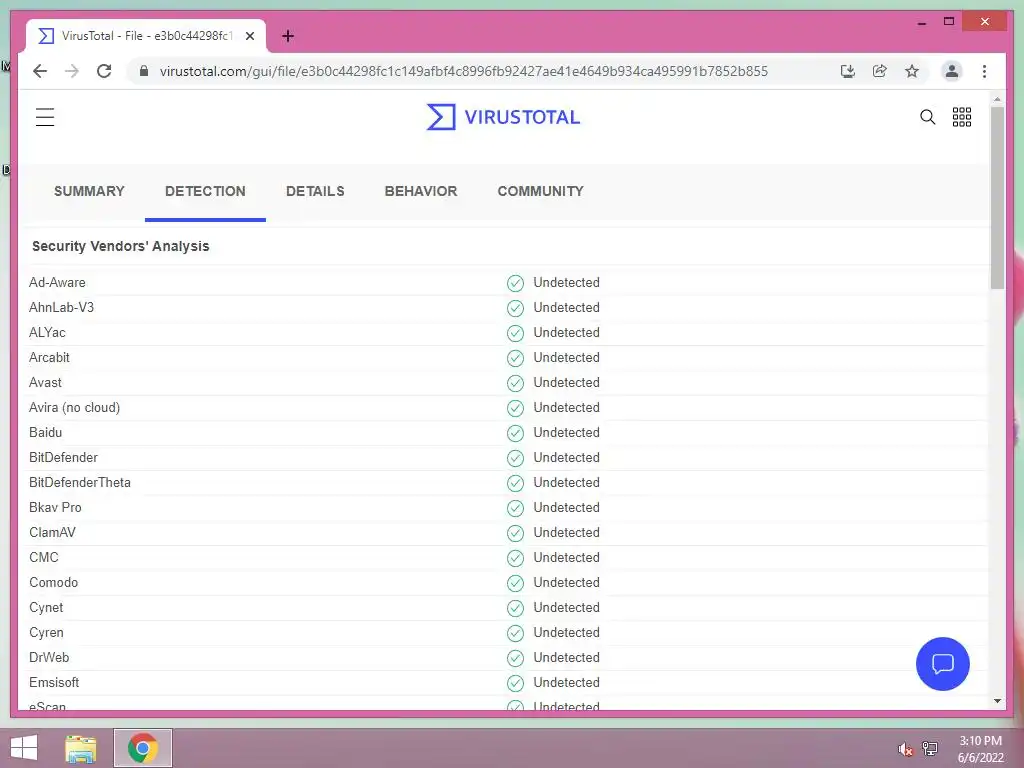Screen dimensions: 1024x768
Task: Click the green checkmark in ClamAV row
Action: click(515, 533)
